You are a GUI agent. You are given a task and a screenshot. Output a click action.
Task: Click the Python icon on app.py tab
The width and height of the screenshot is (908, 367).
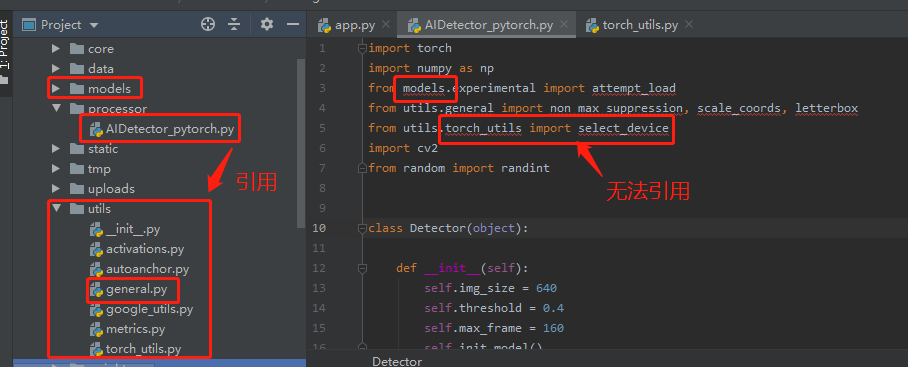coord(325,25)
